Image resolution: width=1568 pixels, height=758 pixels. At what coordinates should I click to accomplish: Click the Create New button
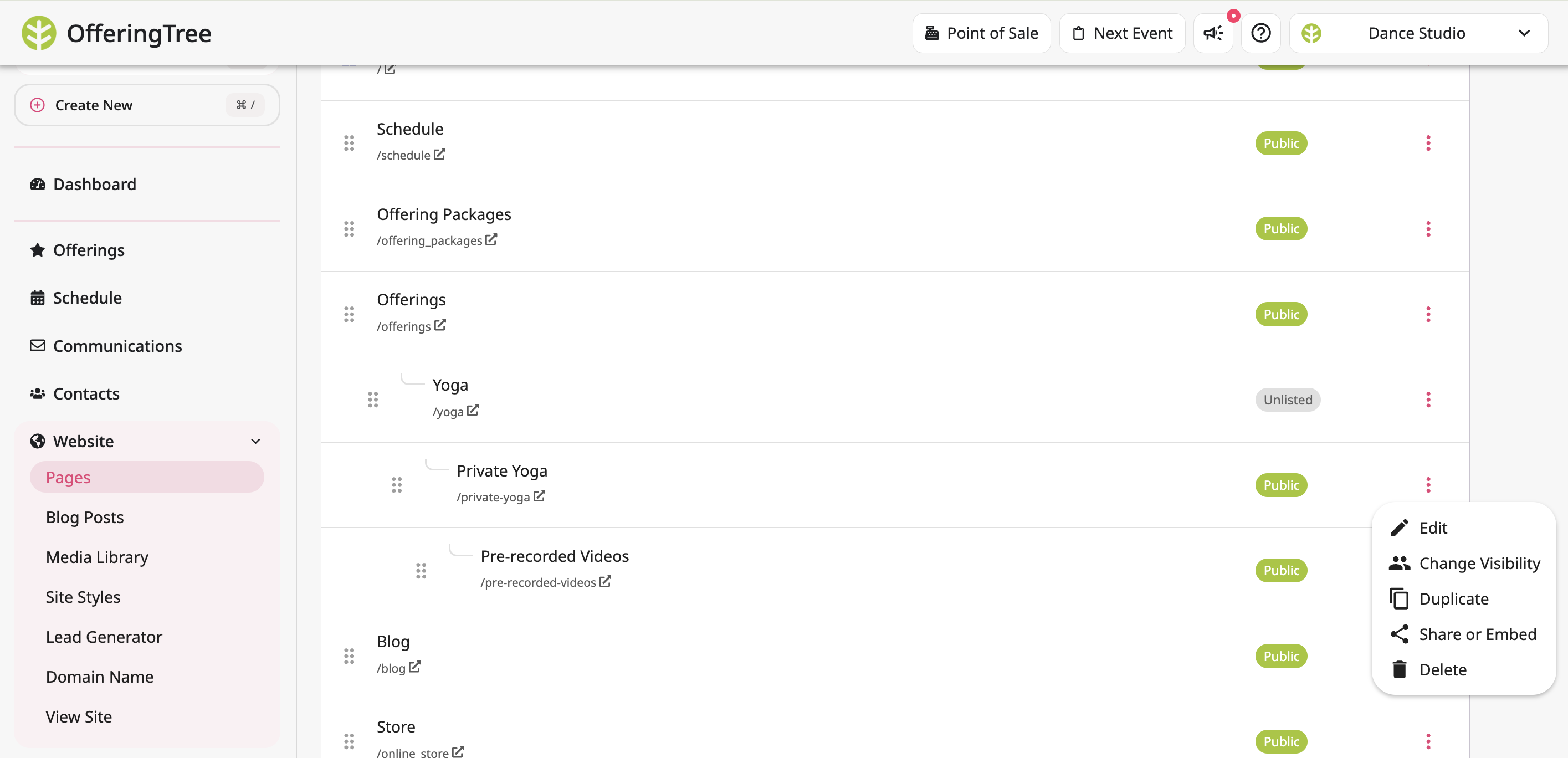click(x=147, y=105)
